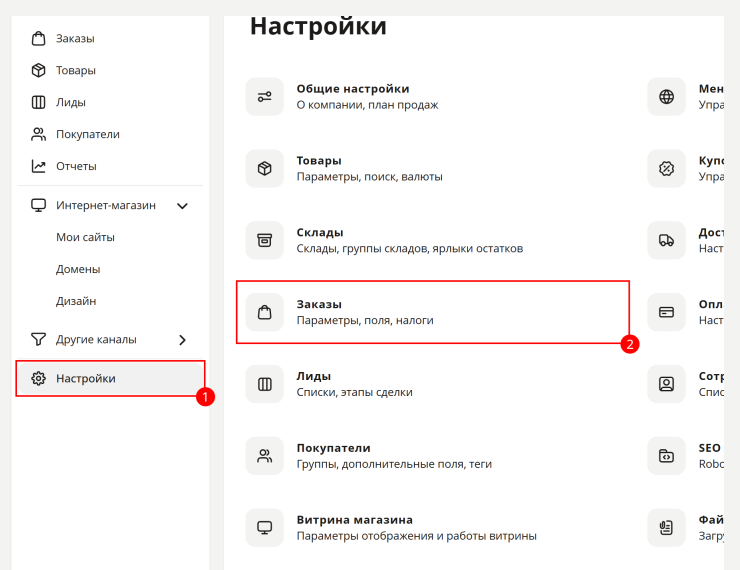This screenshot has height=570, width=740.
Task: Click the archive icon of Склады card
Action: click(265, 240)
